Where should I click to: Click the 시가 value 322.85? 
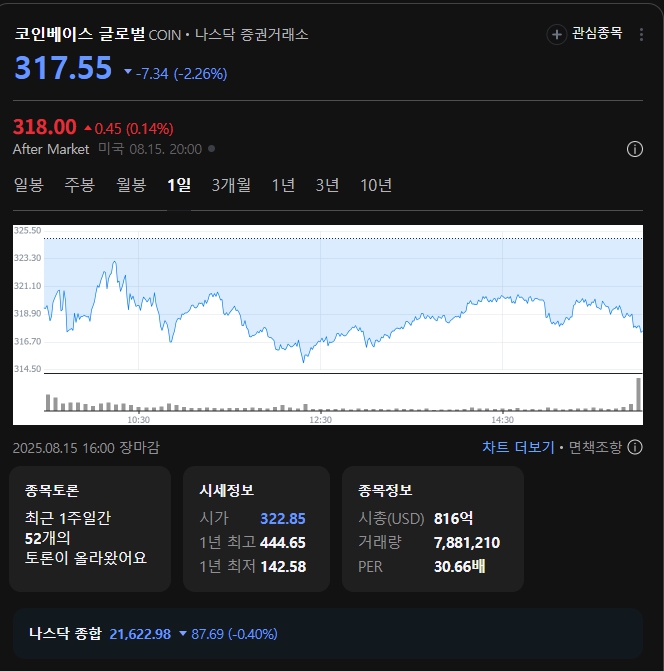tap(283, 519)
